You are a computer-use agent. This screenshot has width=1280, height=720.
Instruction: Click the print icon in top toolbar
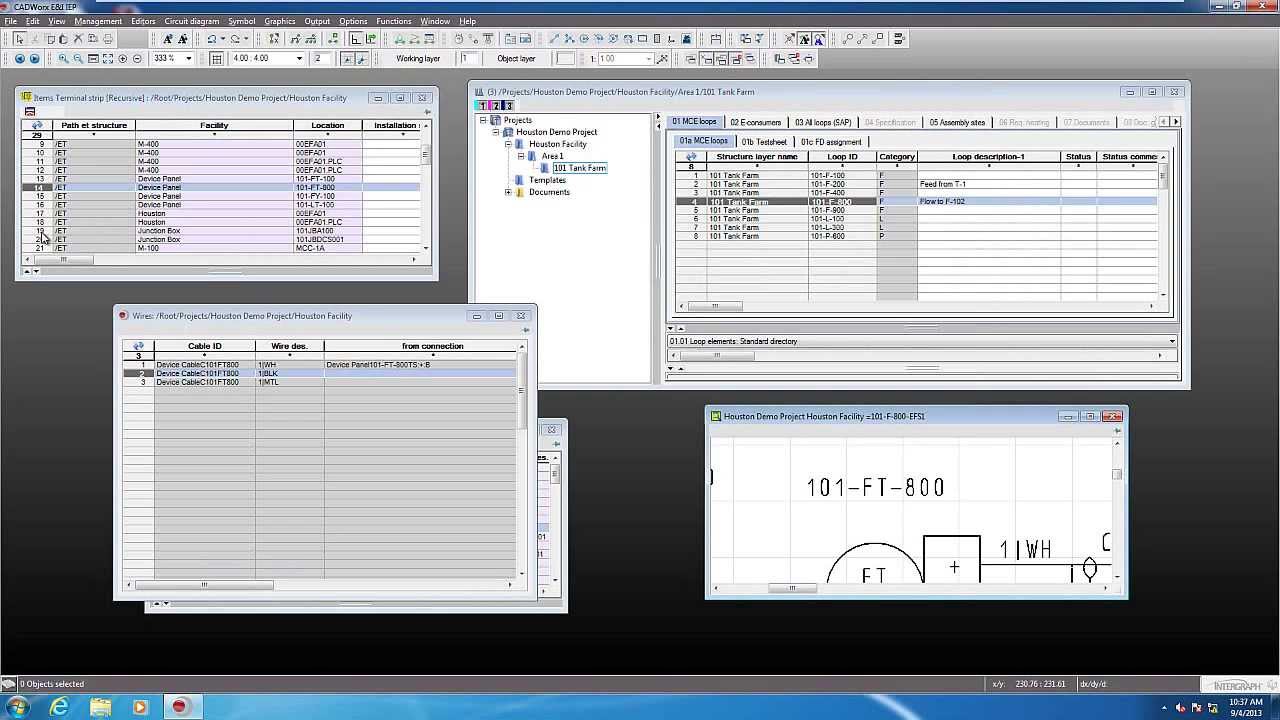coord(108,39)
